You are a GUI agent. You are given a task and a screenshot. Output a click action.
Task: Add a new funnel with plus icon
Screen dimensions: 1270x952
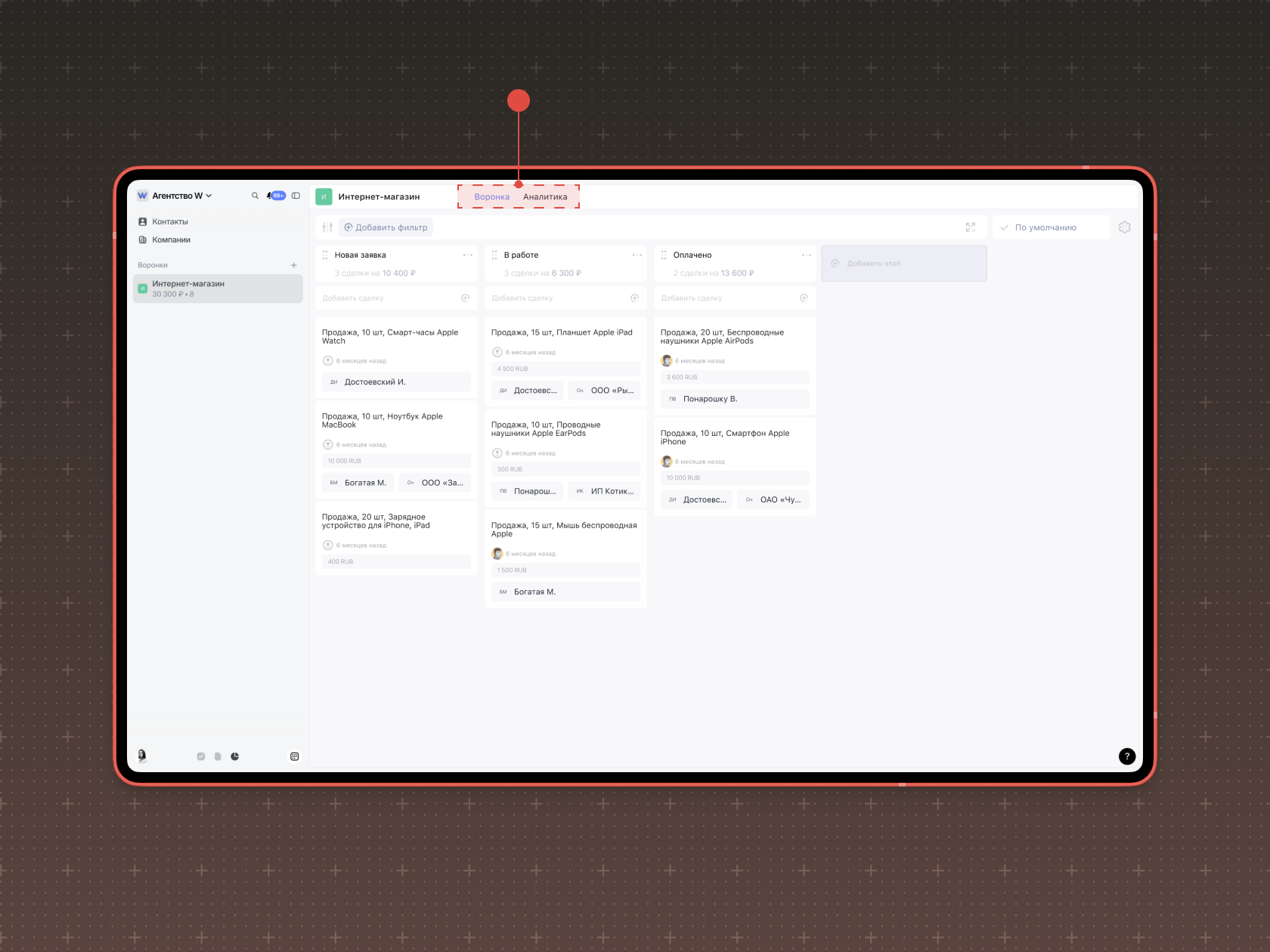click(x=294, y=265)
